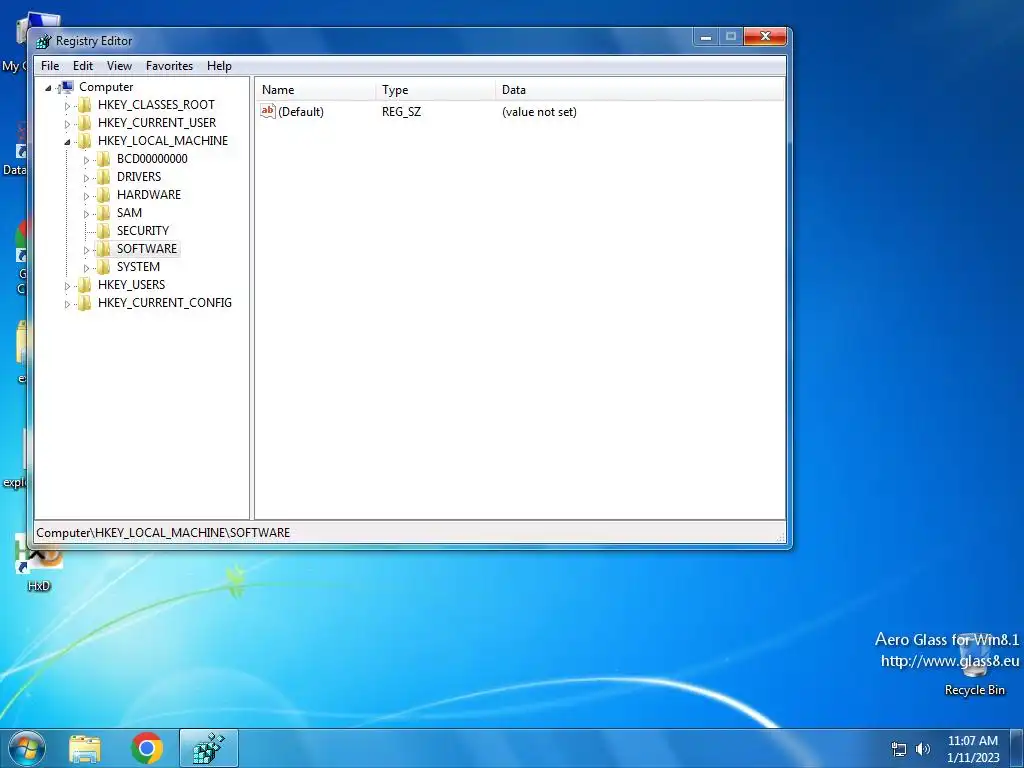The image size is (1024, 768).
Task: Click the HARDWARE folder icon
Action: click(103, 195)
